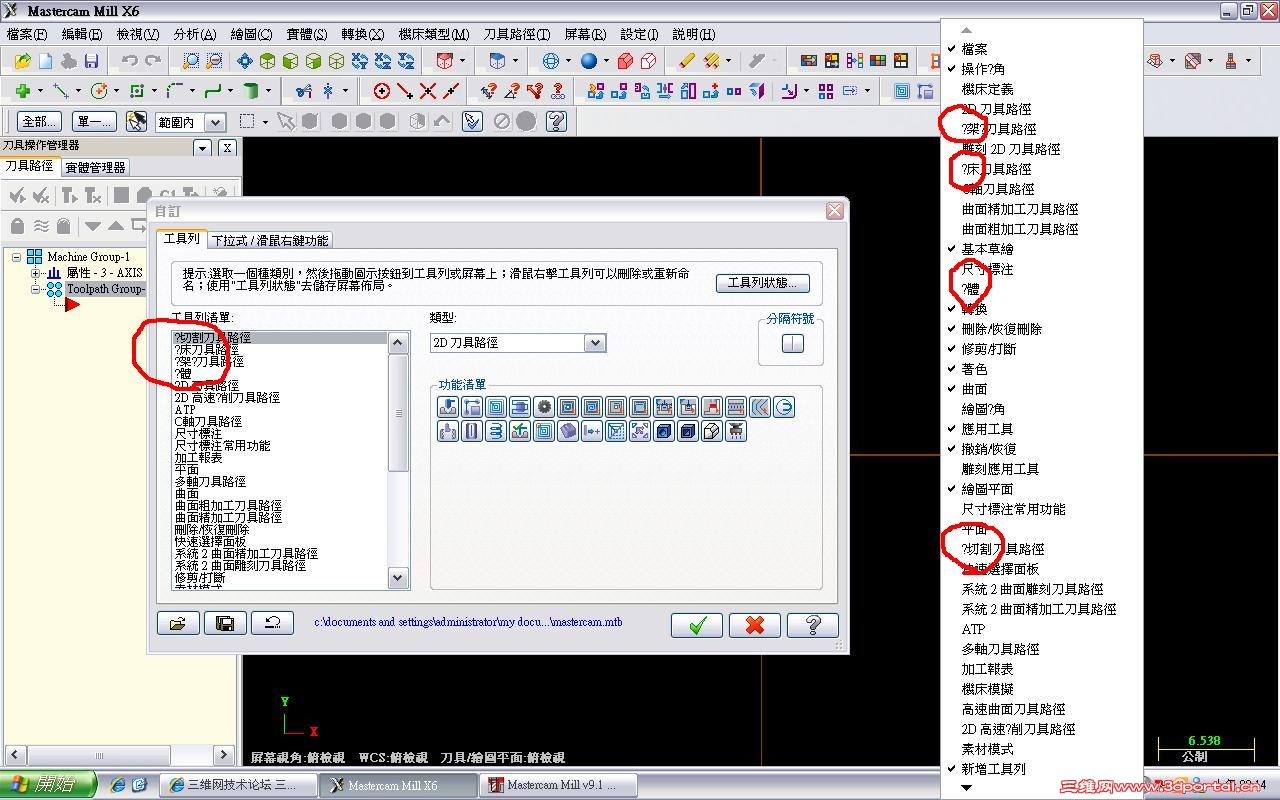The image size is (1280, 800).
Task: Cancel dialog with red X button
Action: pos(755,625)
